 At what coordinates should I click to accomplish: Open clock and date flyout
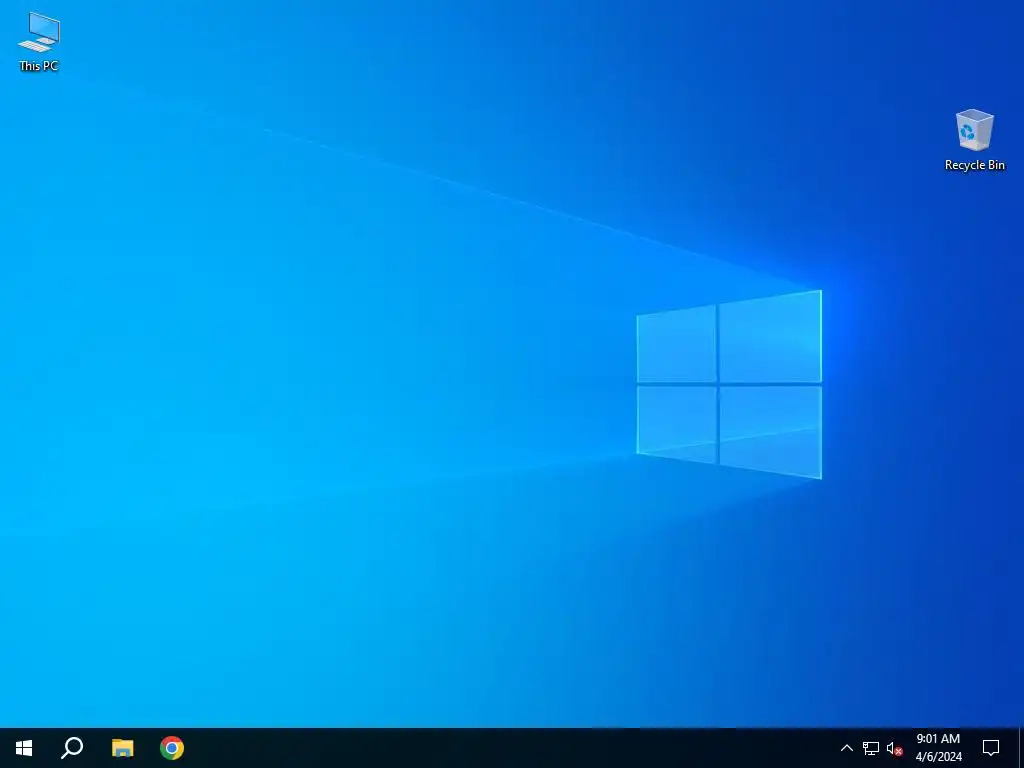(x=938, y=748)
